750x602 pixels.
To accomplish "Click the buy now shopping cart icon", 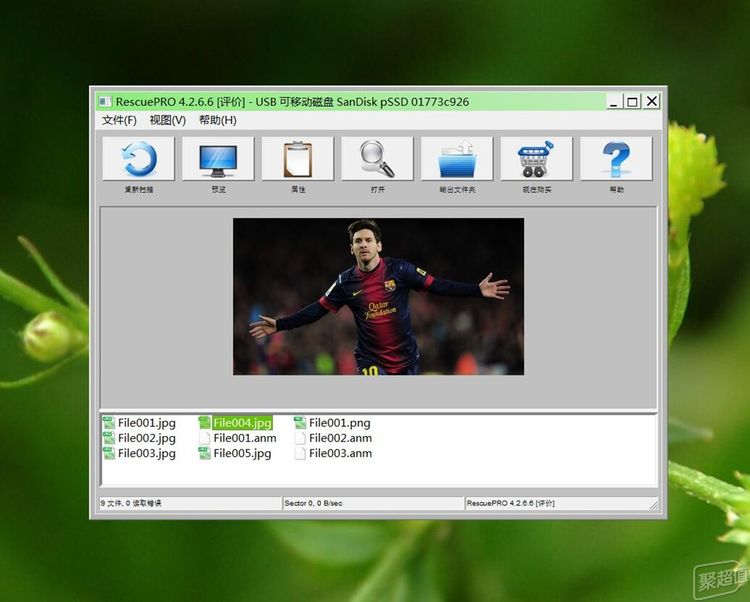I will 536,159.
